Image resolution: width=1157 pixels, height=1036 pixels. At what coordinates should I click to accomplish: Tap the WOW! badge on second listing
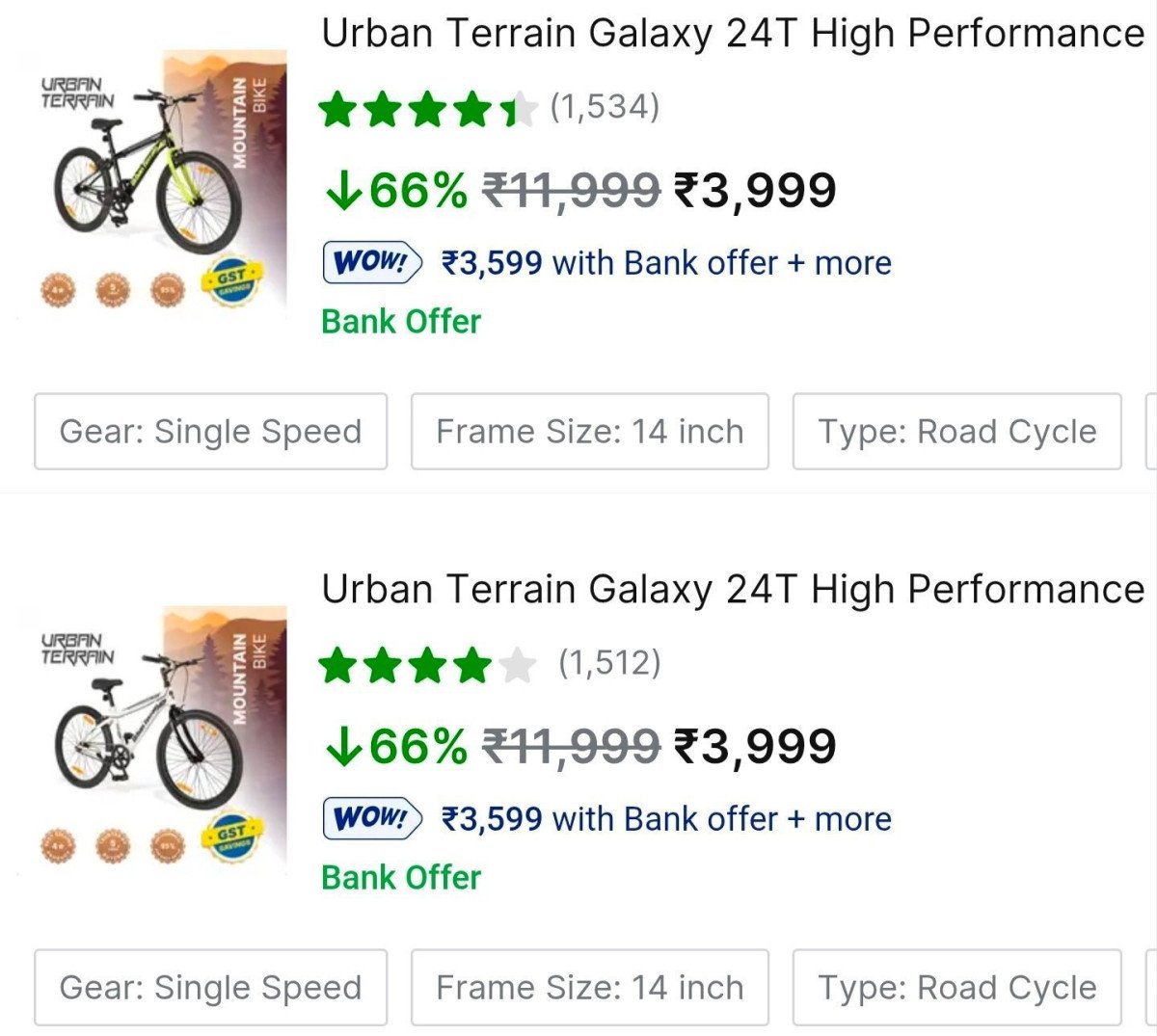tap(371, 818)
